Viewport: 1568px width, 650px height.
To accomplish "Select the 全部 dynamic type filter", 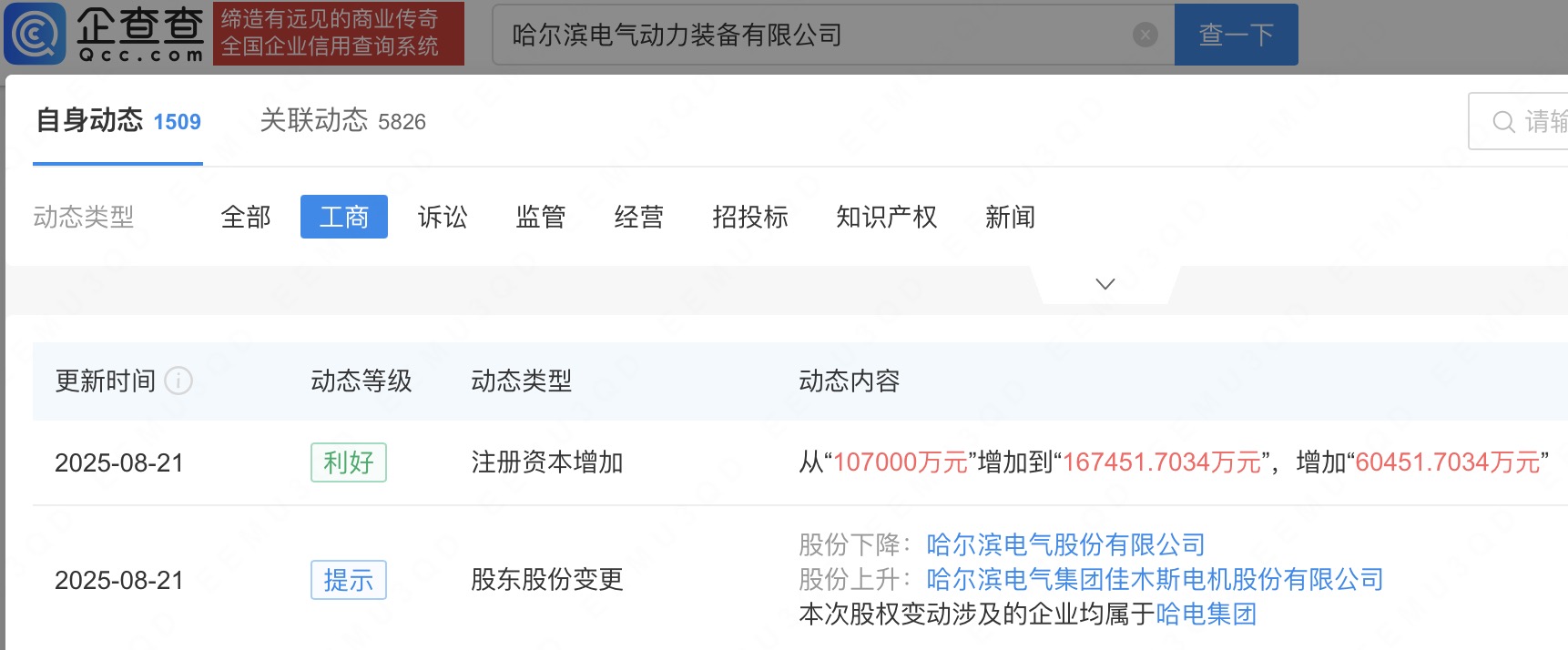I will tap(246, 217).
